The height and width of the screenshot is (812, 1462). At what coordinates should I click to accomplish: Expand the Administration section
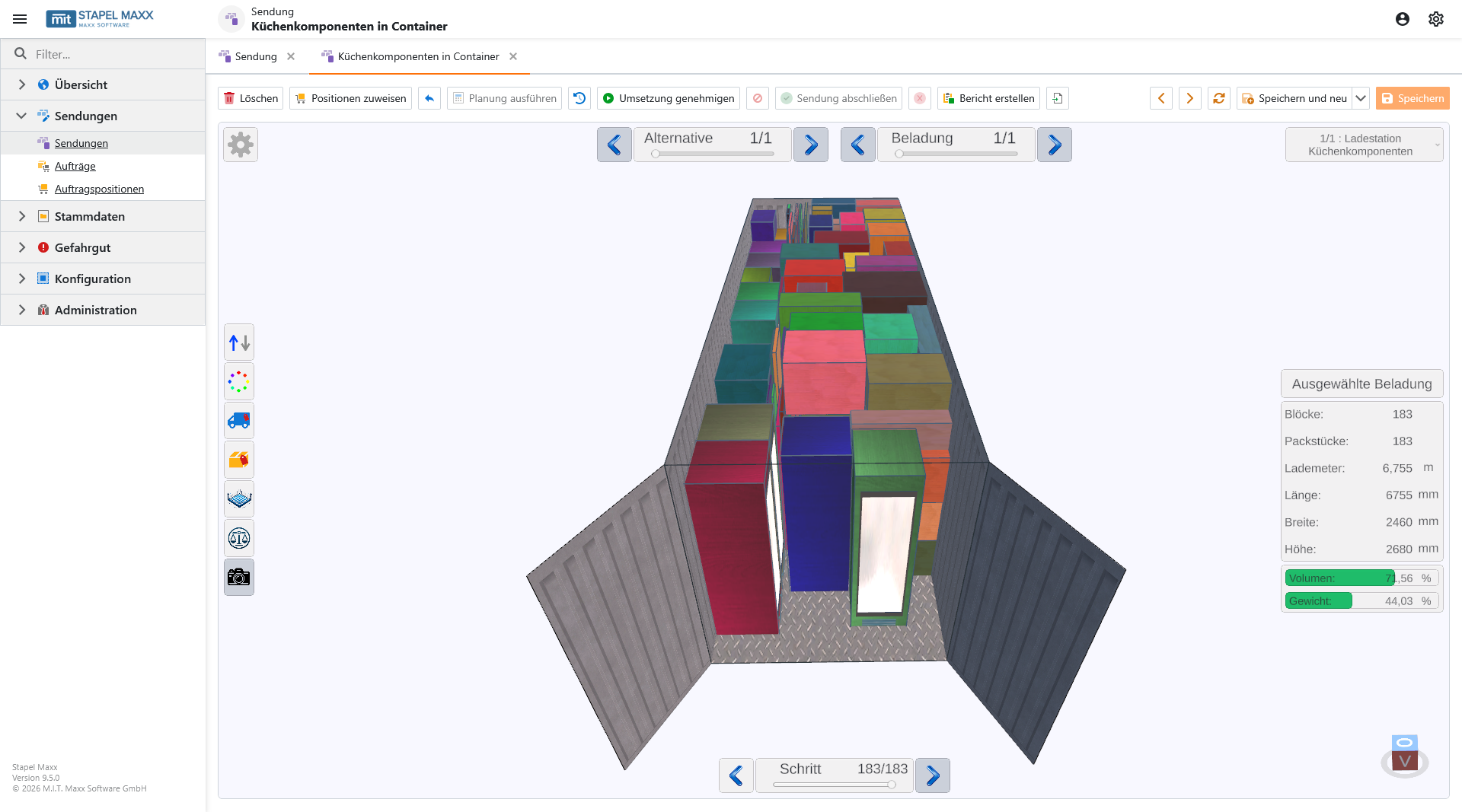pos(22,310)
